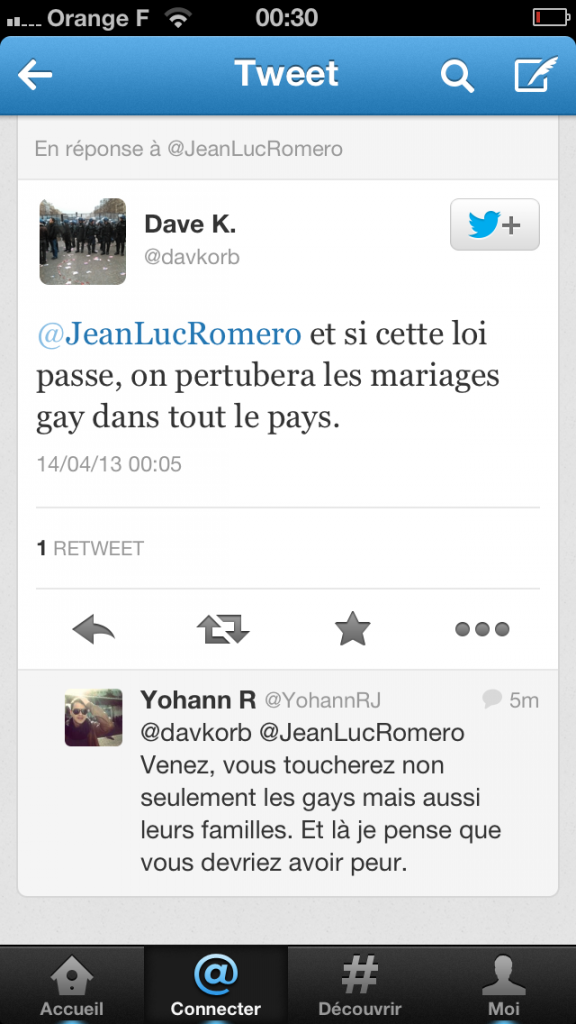Switch to Moi profile tab
The width and height of the screenshot is (576, 1024).
tap(504, 985)
